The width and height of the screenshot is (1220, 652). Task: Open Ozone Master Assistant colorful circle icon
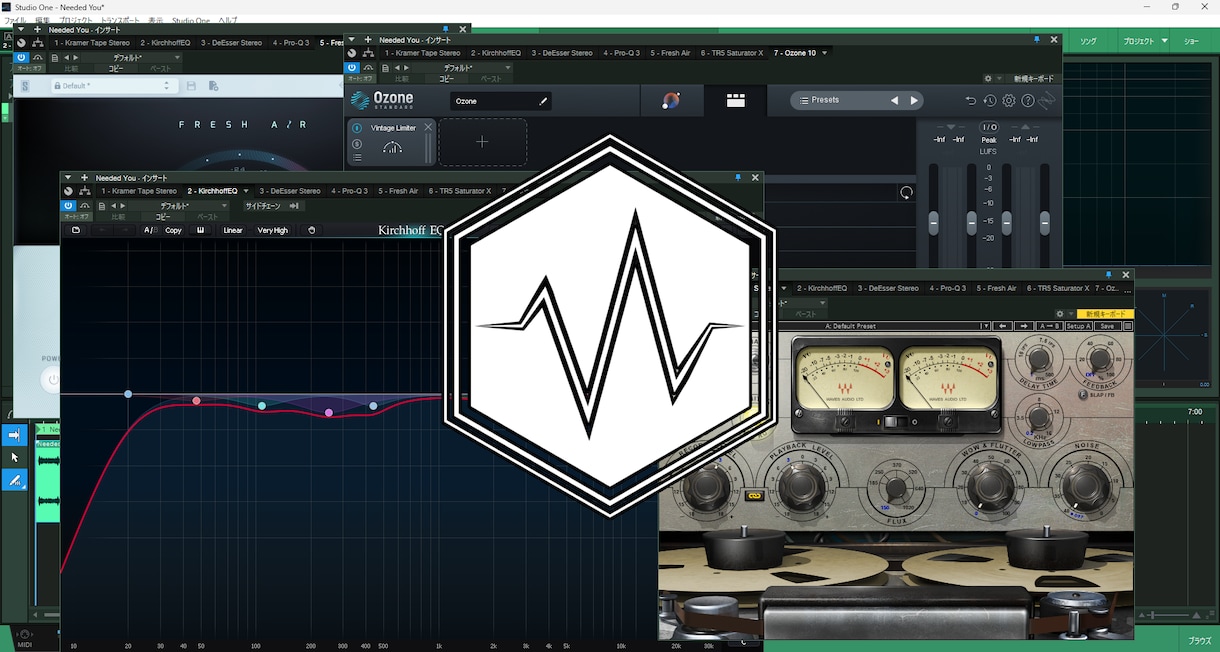pos(672,100)
